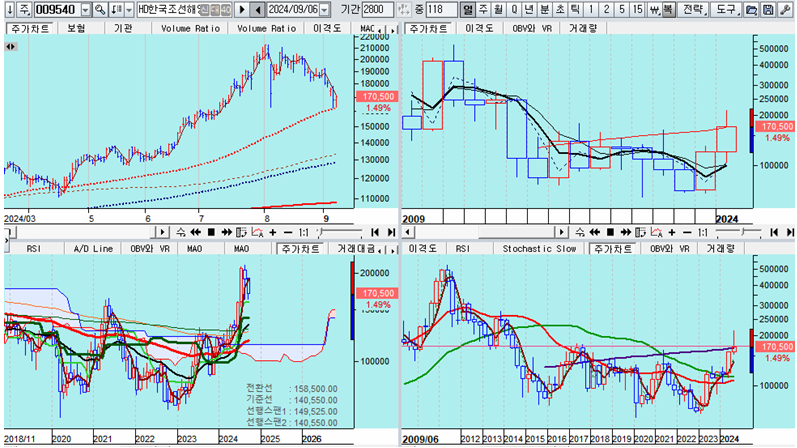Click the ₩ currency icon in the toolbar
The height and width of the screenshot is (448, 797).
click(x=655, y=9)
